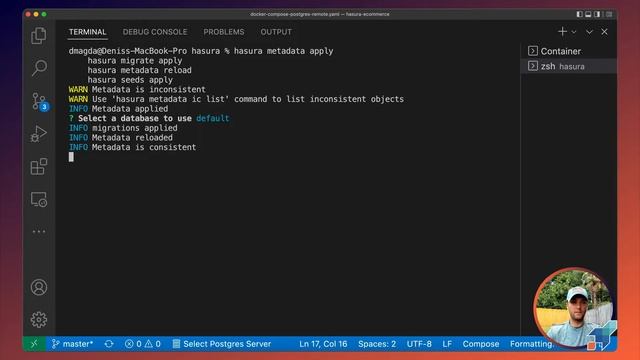Switch to TERMINAL tab
The image size is (640, 360).
click(87, 32)
